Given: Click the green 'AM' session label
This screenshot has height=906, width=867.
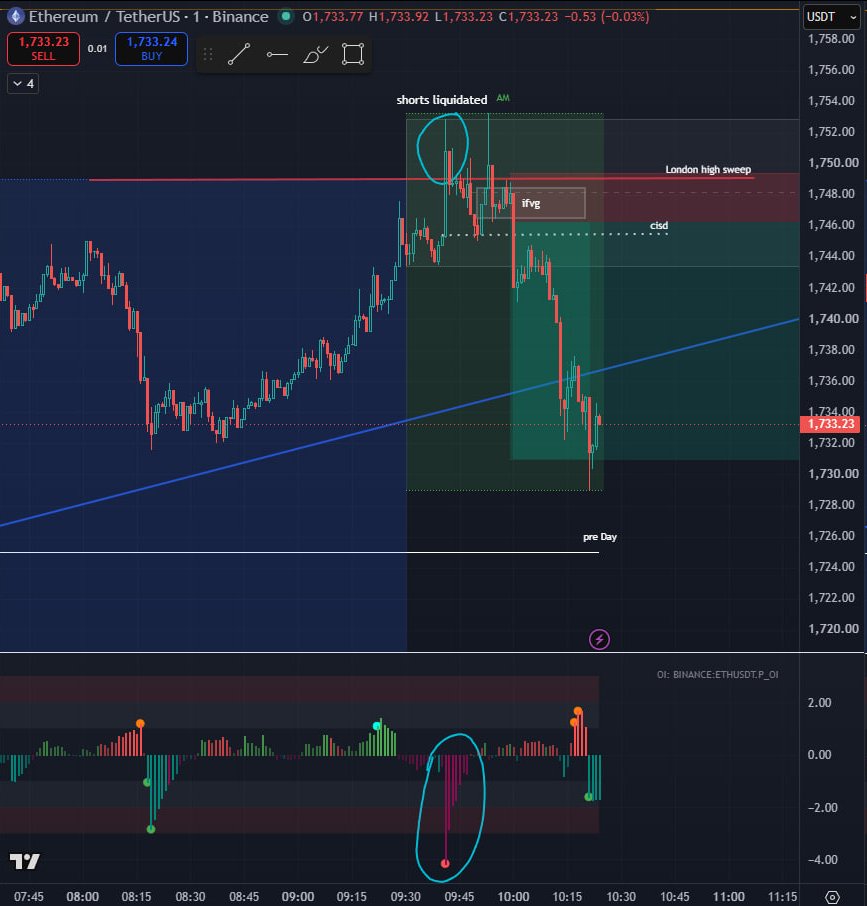Looking at the screenshot, I should pyautogui.click(x=503, y=98).
